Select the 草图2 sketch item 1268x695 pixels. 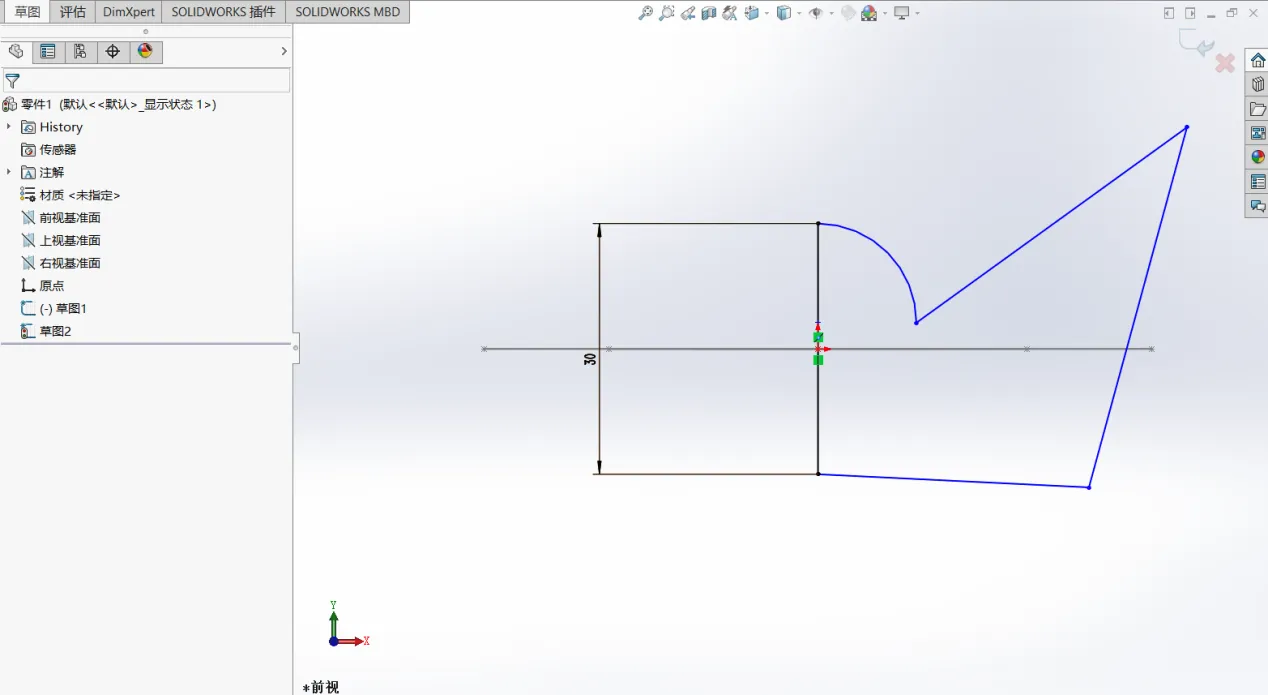tap(46, 331)
